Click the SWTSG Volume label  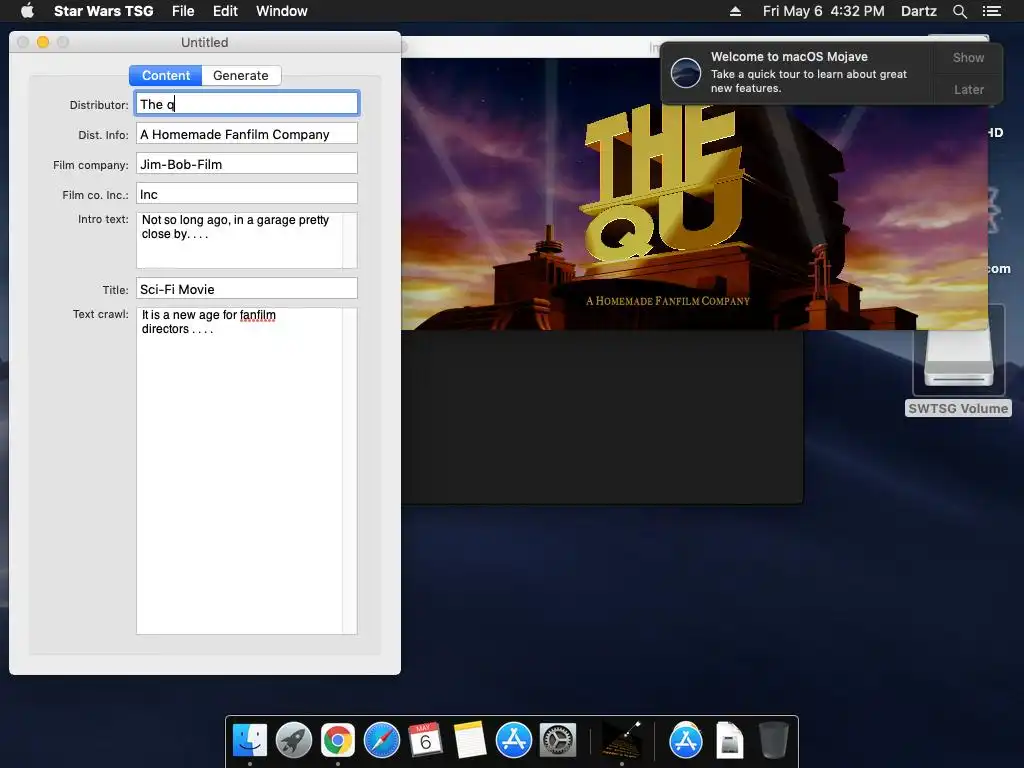click(958, 408)
